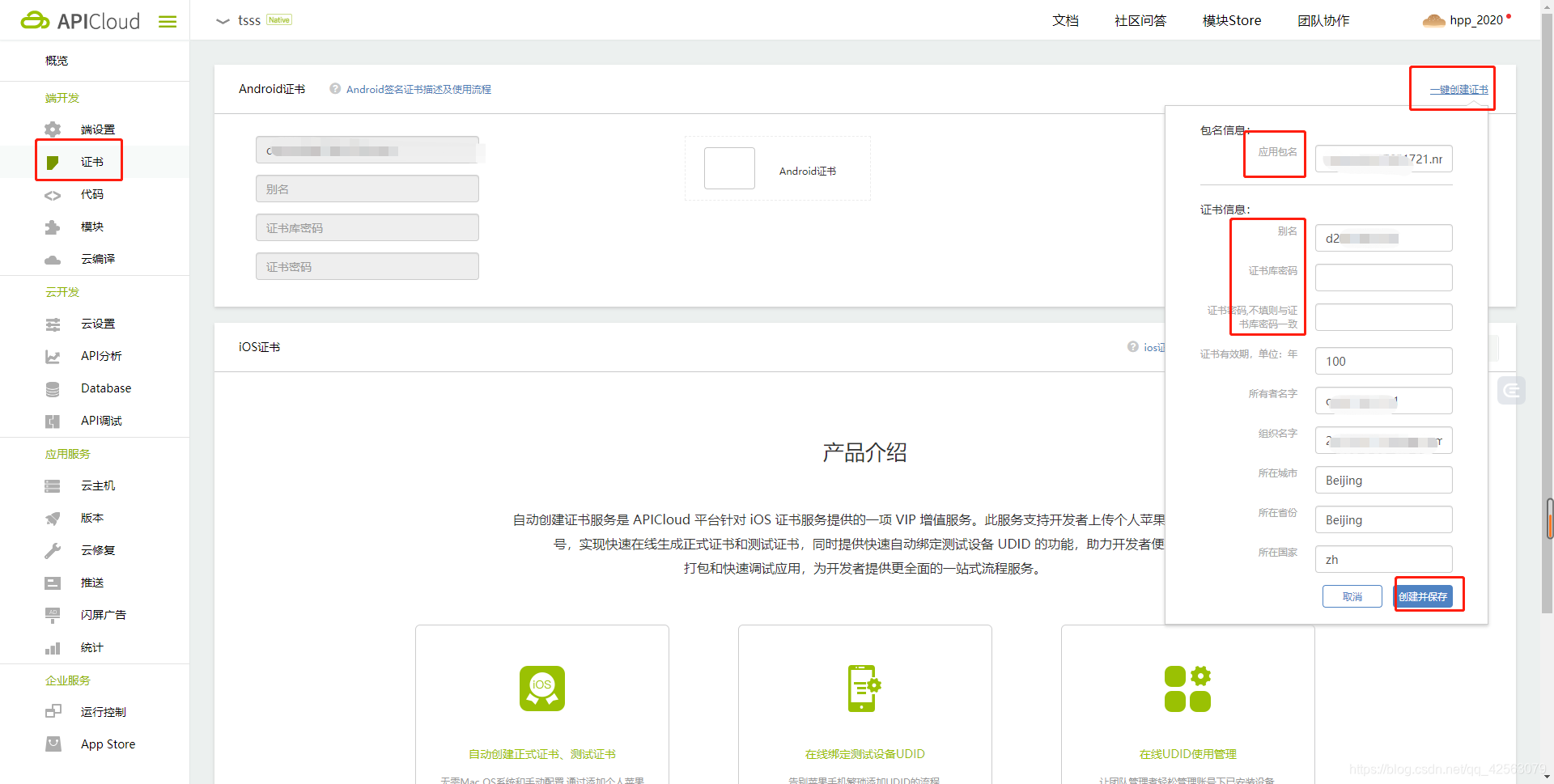Click the 组织名字 input field
The width and height of the screenshot is (1554, 784).
1383,440
